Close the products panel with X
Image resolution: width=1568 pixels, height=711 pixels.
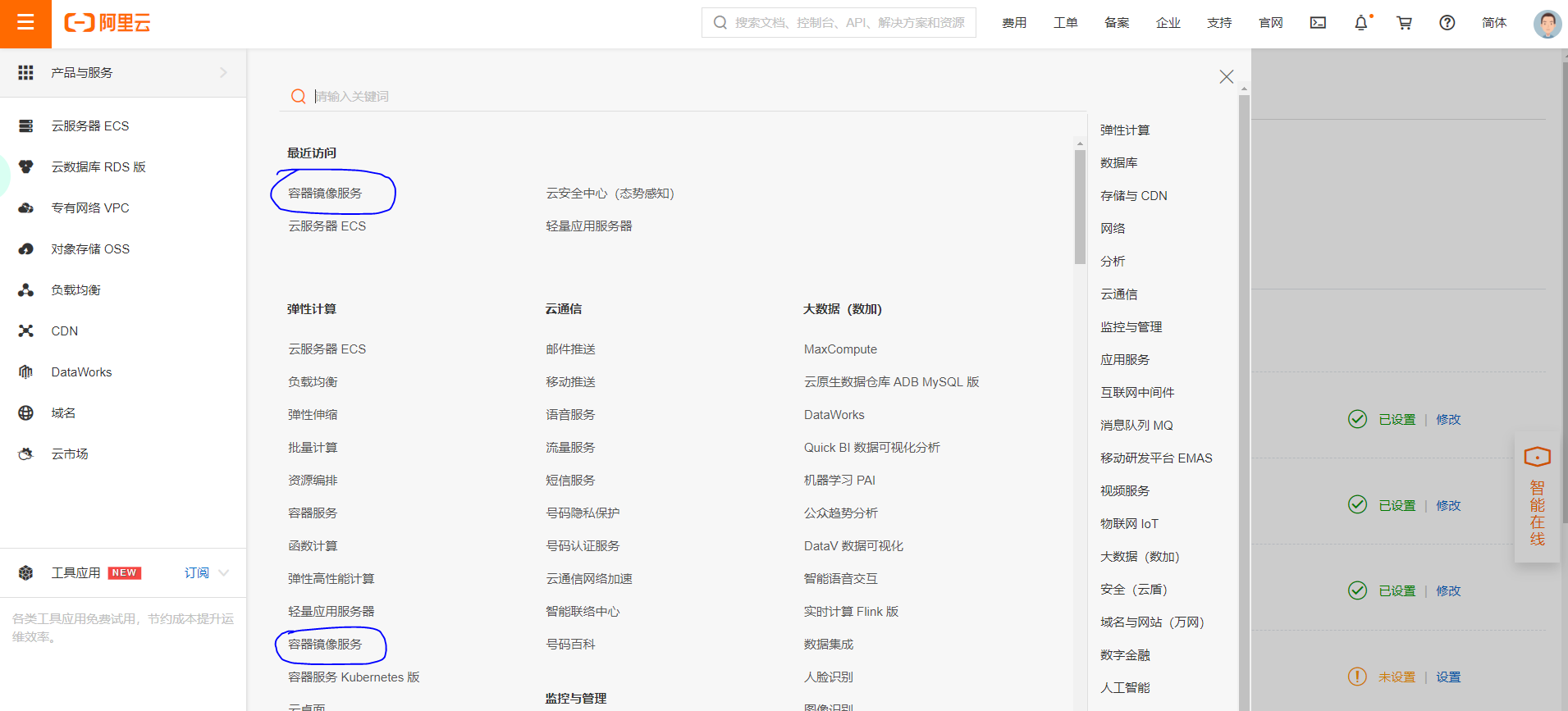[x=1227, y=77]
